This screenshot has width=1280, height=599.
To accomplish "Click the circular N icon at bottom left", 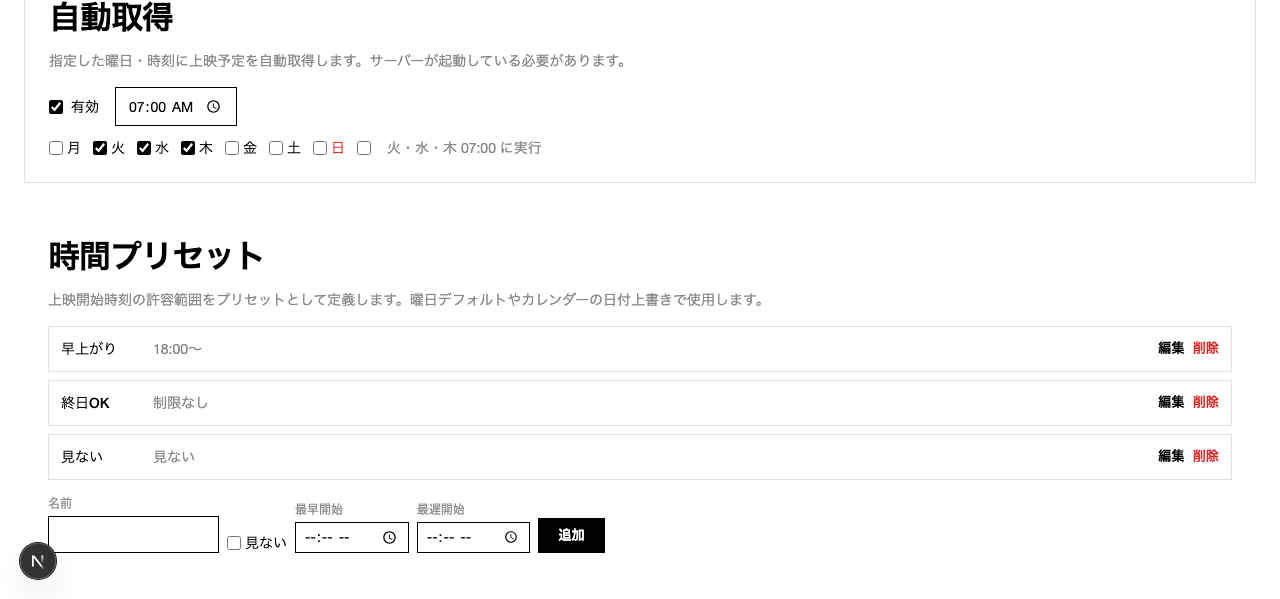I will pos(38,561).
